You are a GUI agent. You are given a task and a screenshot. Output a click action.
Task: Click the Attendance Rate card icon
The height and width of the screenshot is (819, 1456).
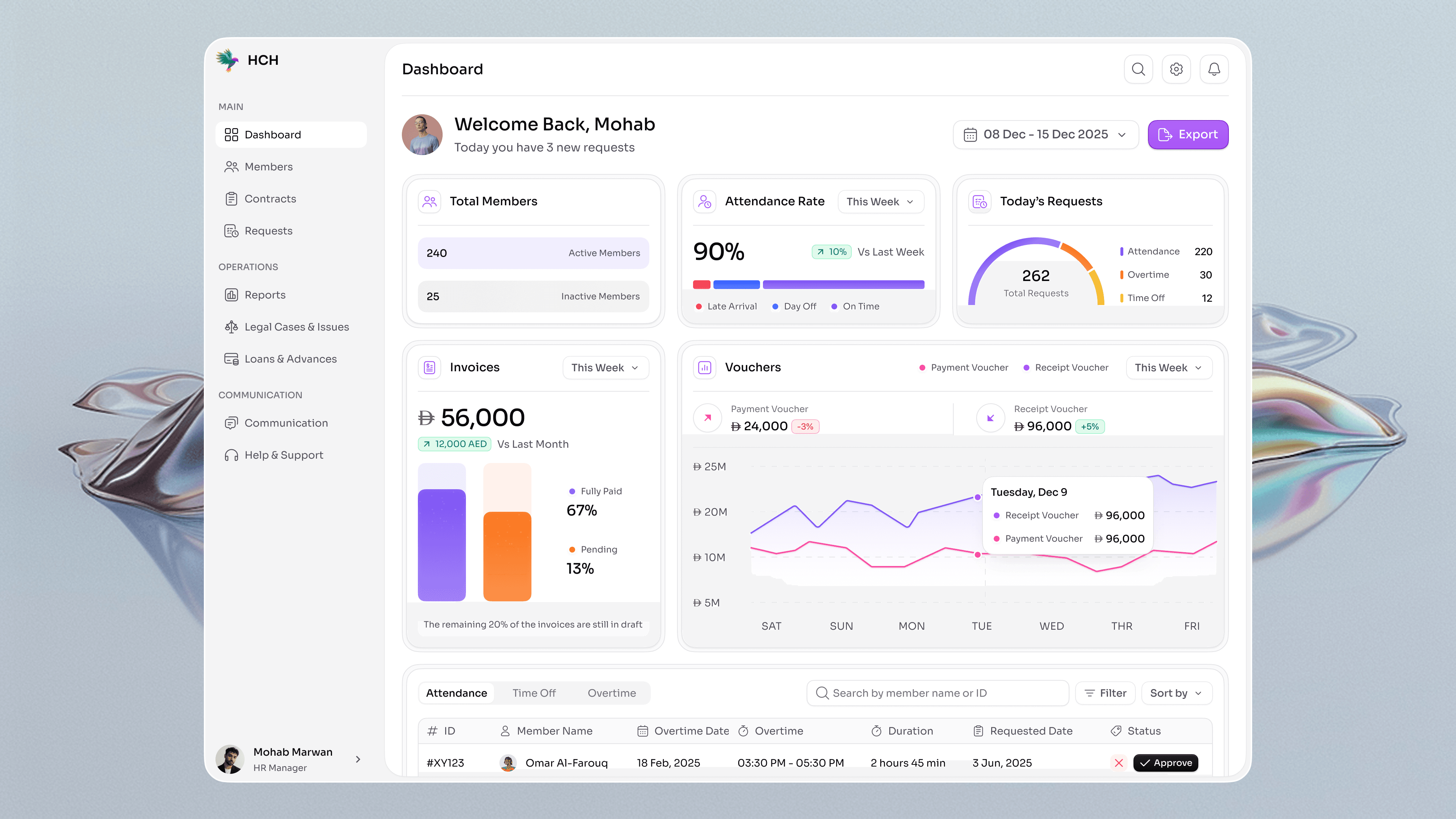click(705, 201)
